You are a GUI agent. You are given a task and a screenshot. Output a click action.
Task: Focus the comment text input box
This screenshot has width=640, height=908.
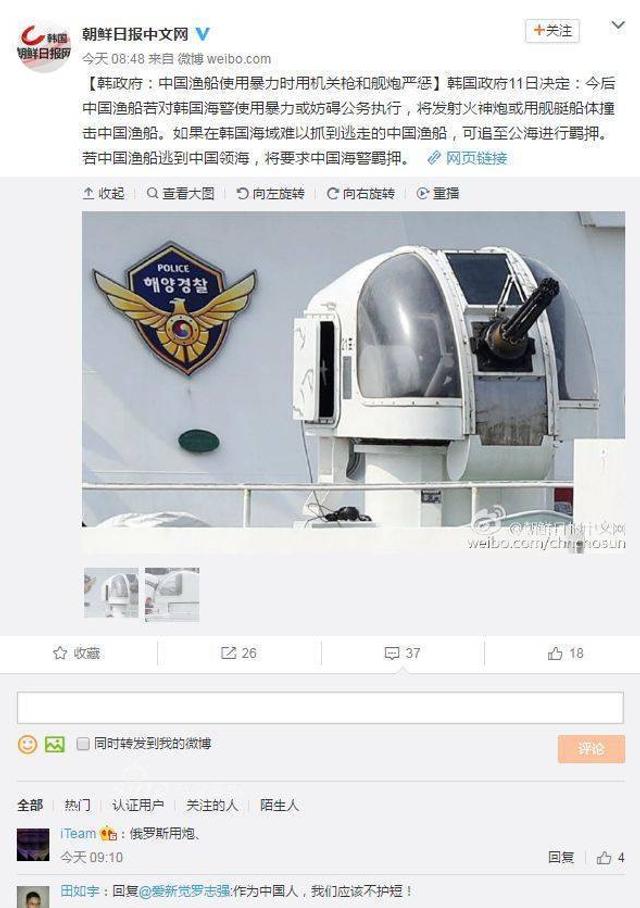point(320,707)
